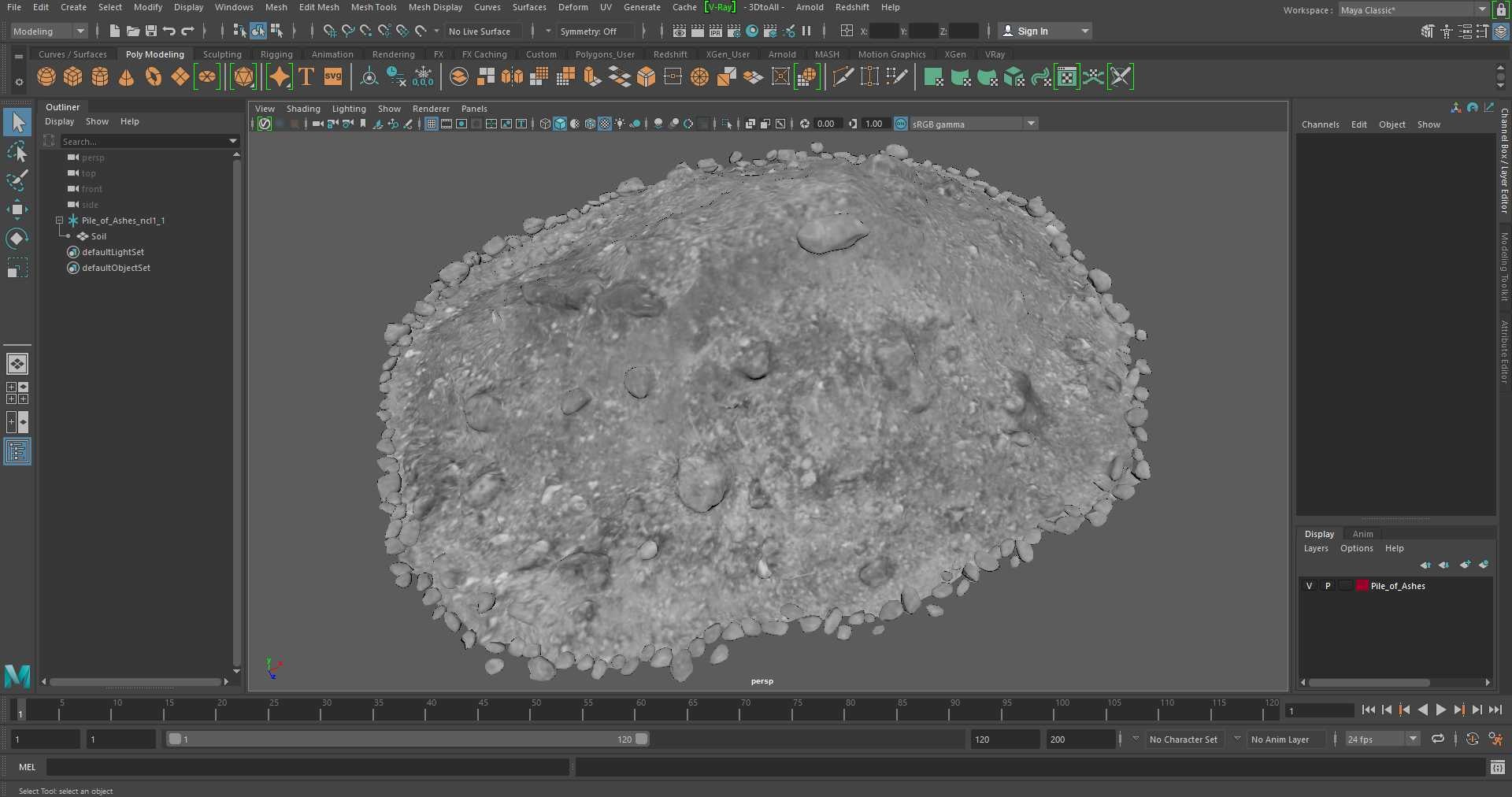The height and width of the screenshot is (797, 1512).
Task: Open the UV Editor from the shelf
Action: [x=1067, y=76]
